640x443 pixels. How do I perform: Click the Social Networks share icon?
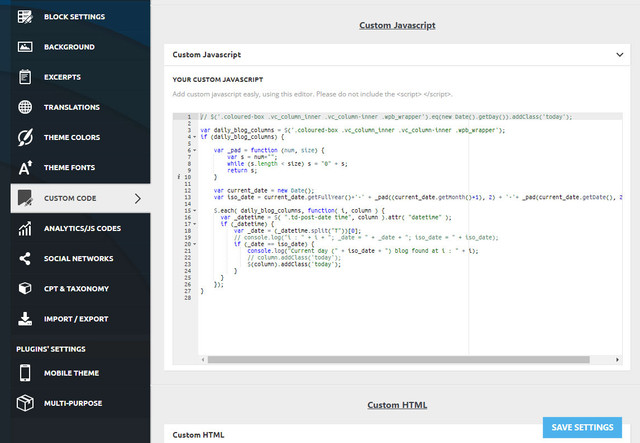[25, 258]
